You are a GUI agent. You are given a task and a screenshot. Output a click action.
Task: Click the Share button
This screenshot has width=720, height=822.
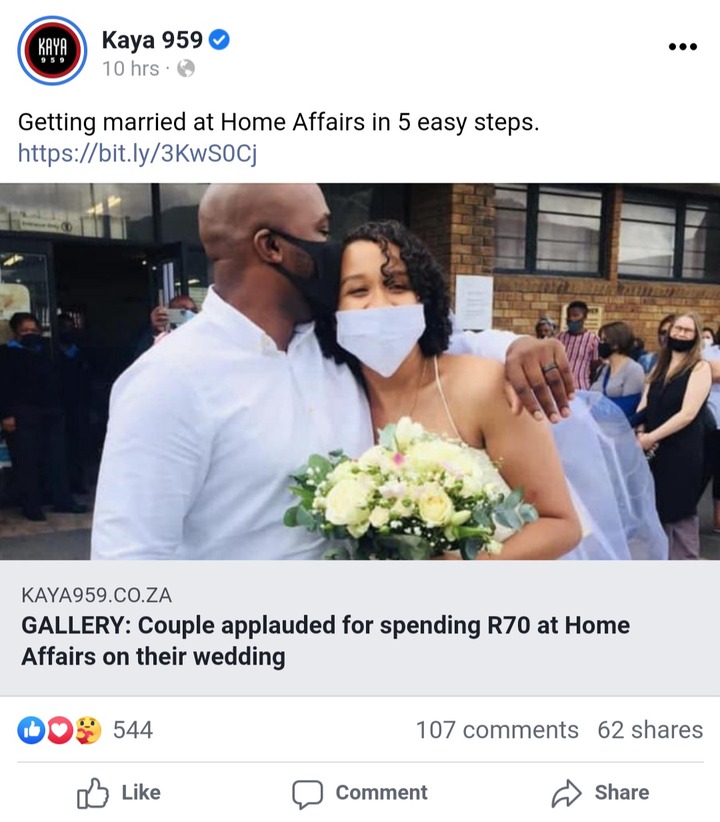click(600, 792)
